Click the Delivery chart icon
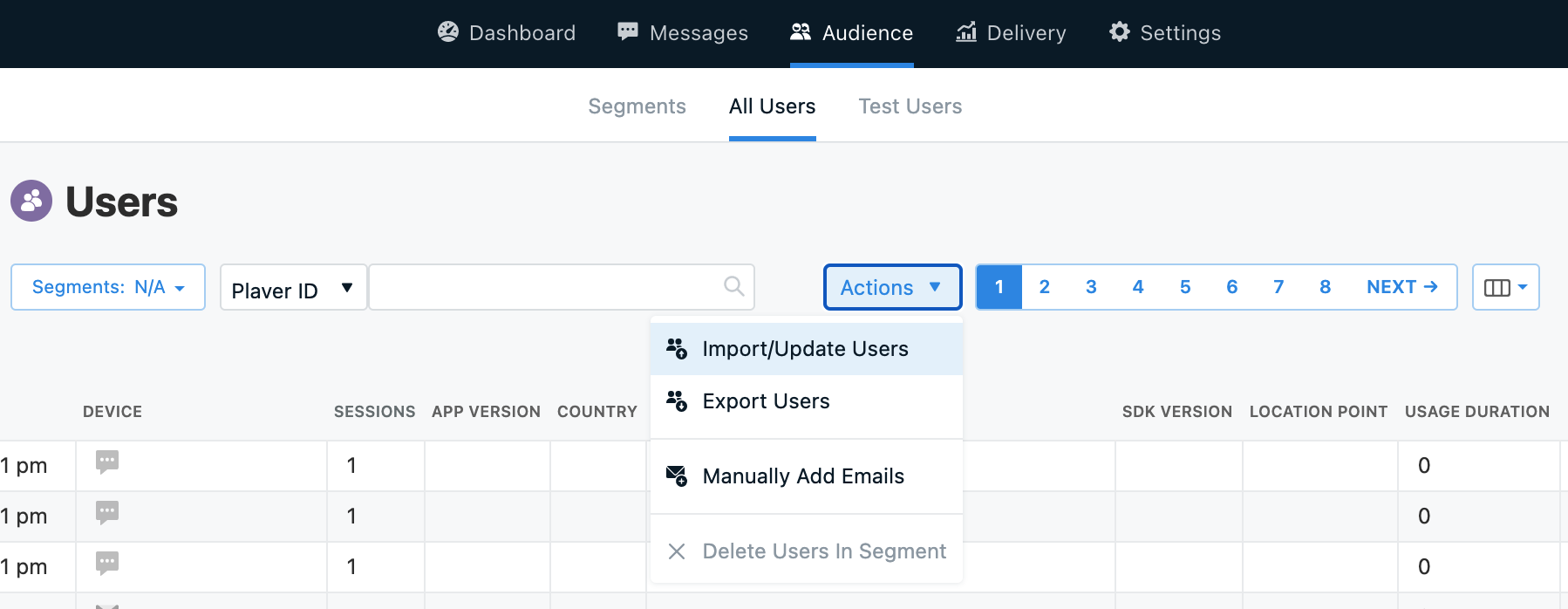The height and width of the screenshot is (609, 1568). click(966, 32)
